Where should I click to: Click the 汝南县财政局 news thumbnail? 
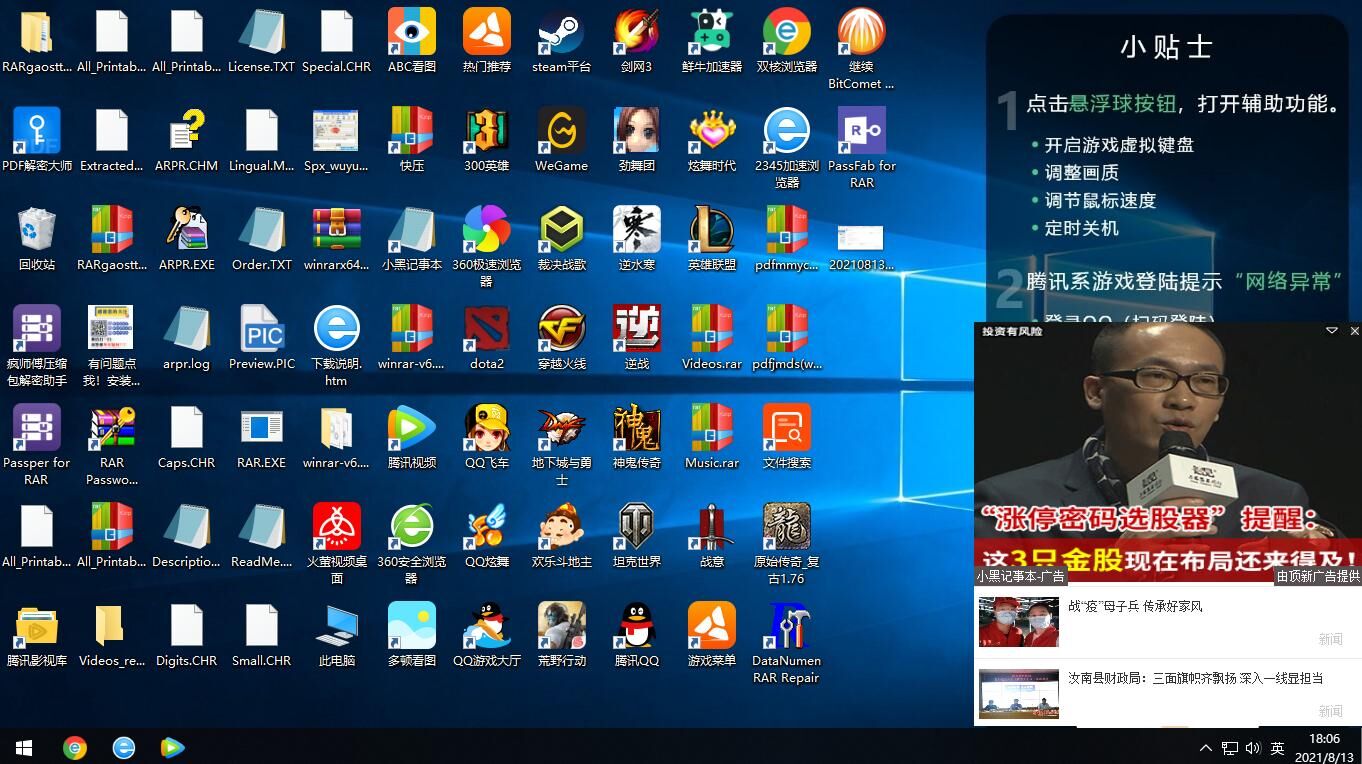1018,693
